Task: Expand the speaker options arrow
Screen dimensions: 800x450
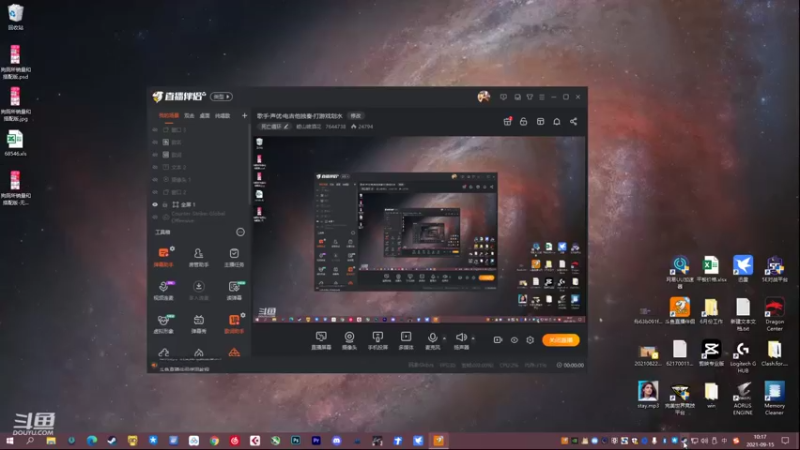Action: click(473, 338)
